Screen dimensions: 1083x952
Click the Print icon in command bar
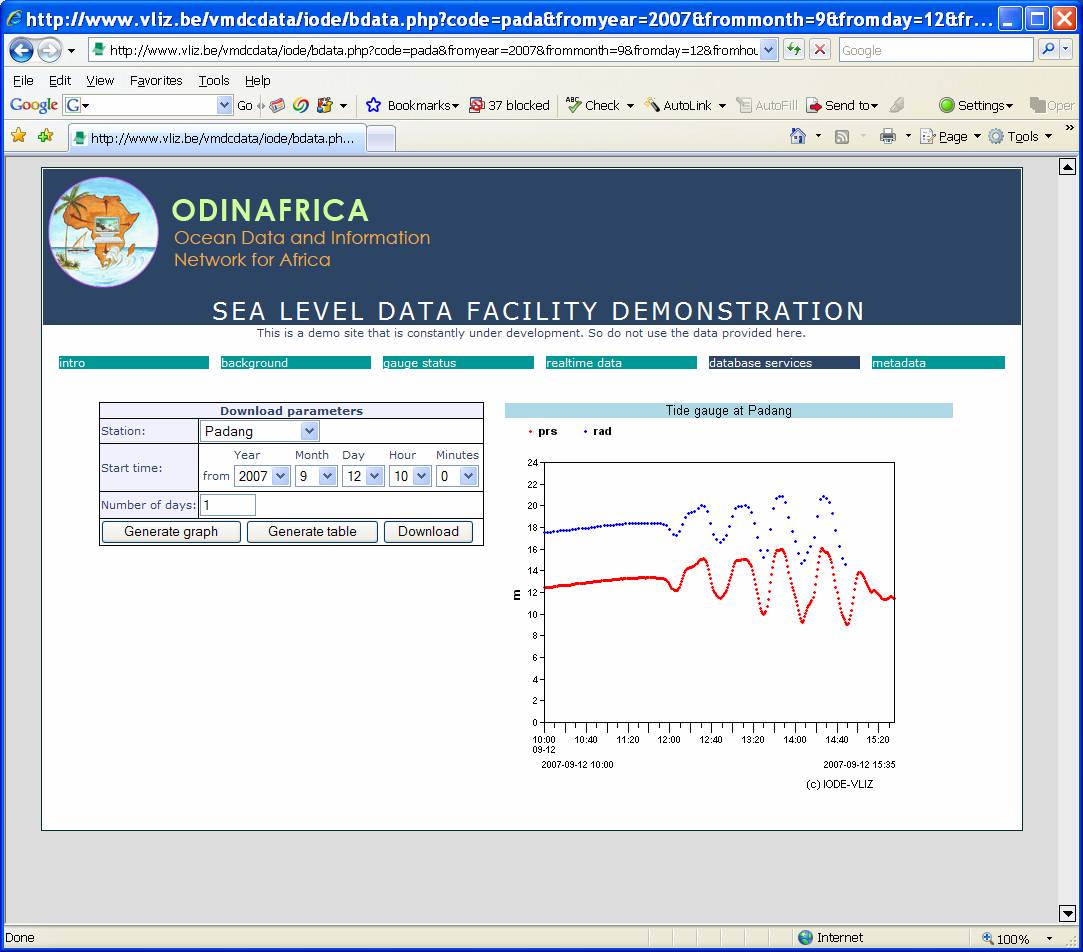(887, 137)
